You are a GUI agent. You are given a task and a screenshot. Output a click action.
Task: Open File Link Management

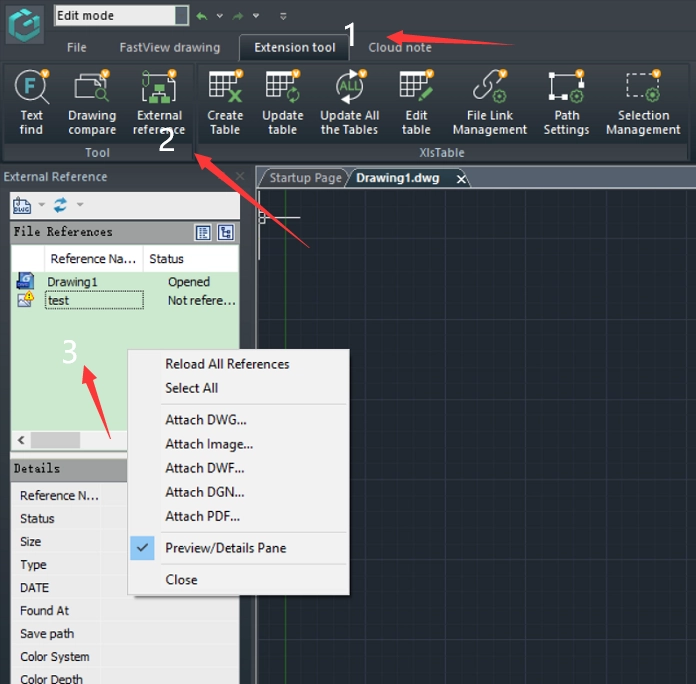(x=490, y=103)
